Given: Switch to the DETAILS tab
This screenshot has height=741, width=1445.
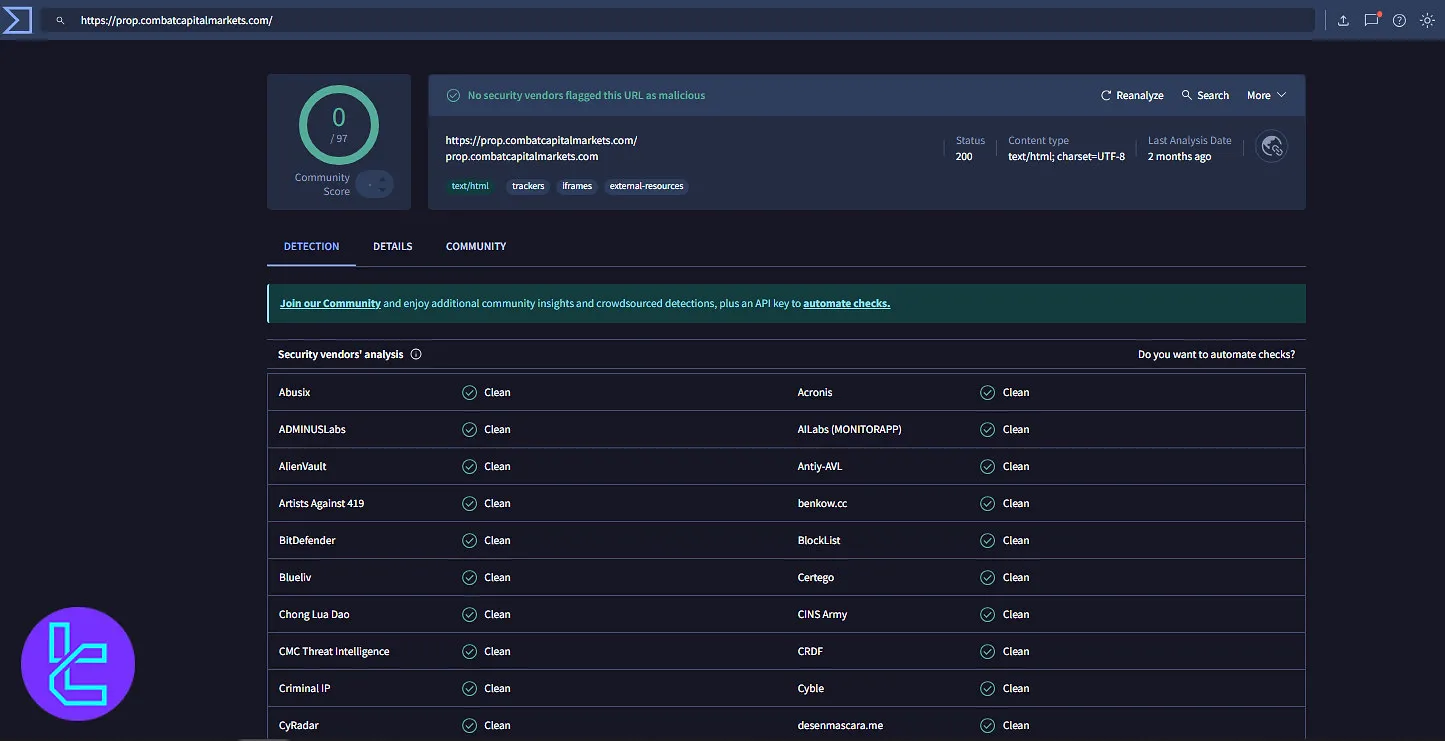Looking at the screenshot, I should click(392, 246).
